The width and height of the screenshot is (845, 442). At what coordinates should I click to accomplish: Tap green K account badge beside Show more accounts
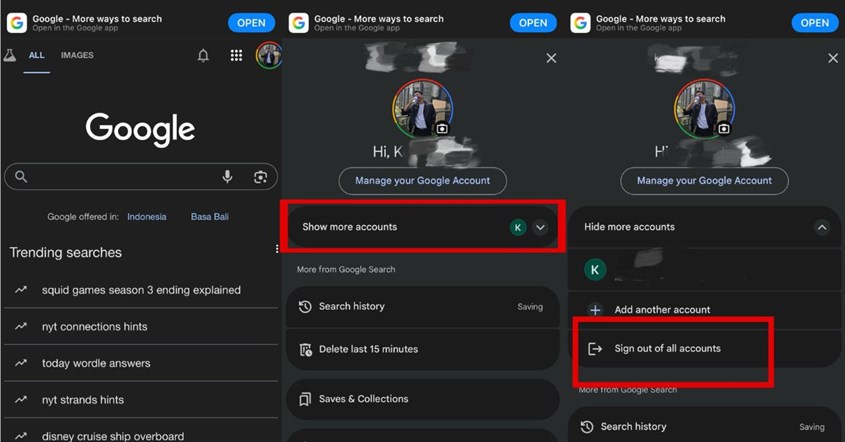coord(518,227)
